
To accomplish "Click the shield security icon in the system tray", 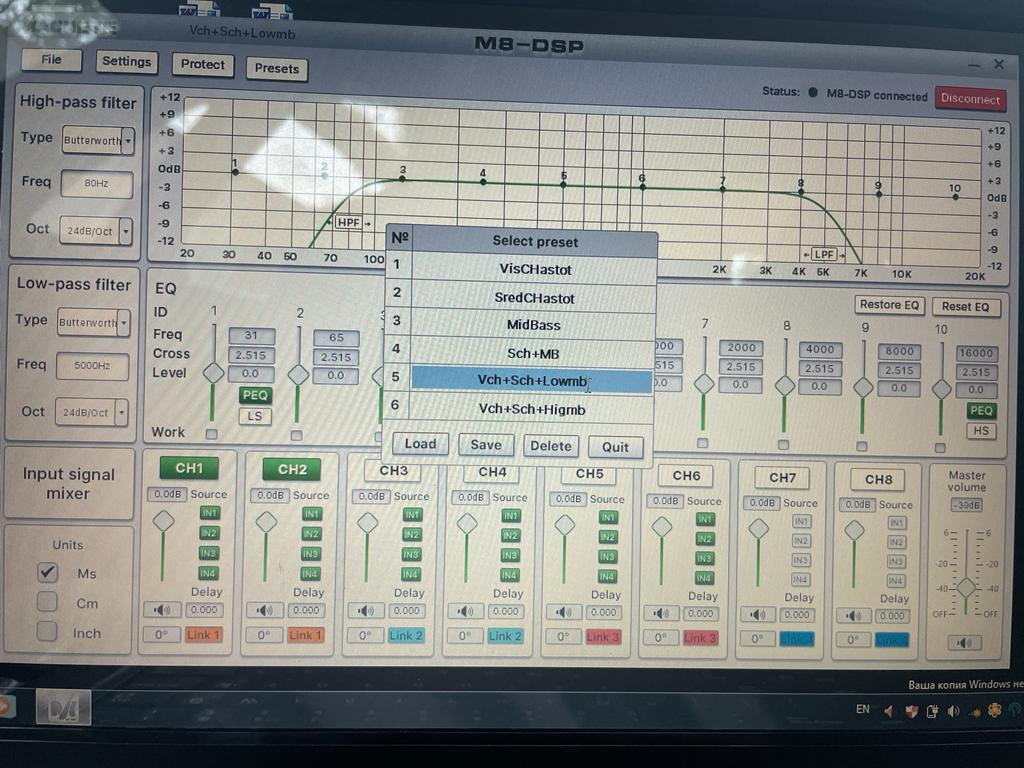I will 911,711.
